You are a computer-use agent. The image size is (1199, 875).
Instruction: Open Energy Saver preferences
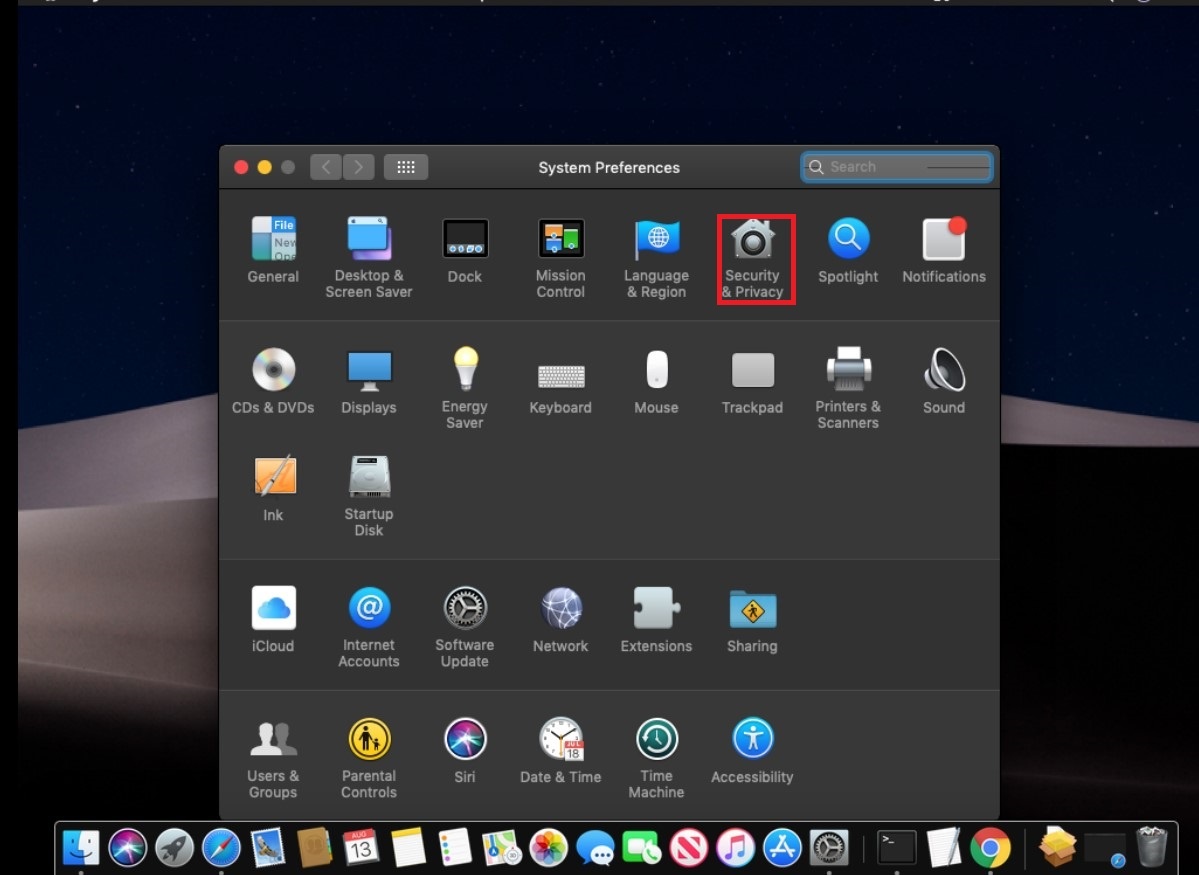coord(465,389)
